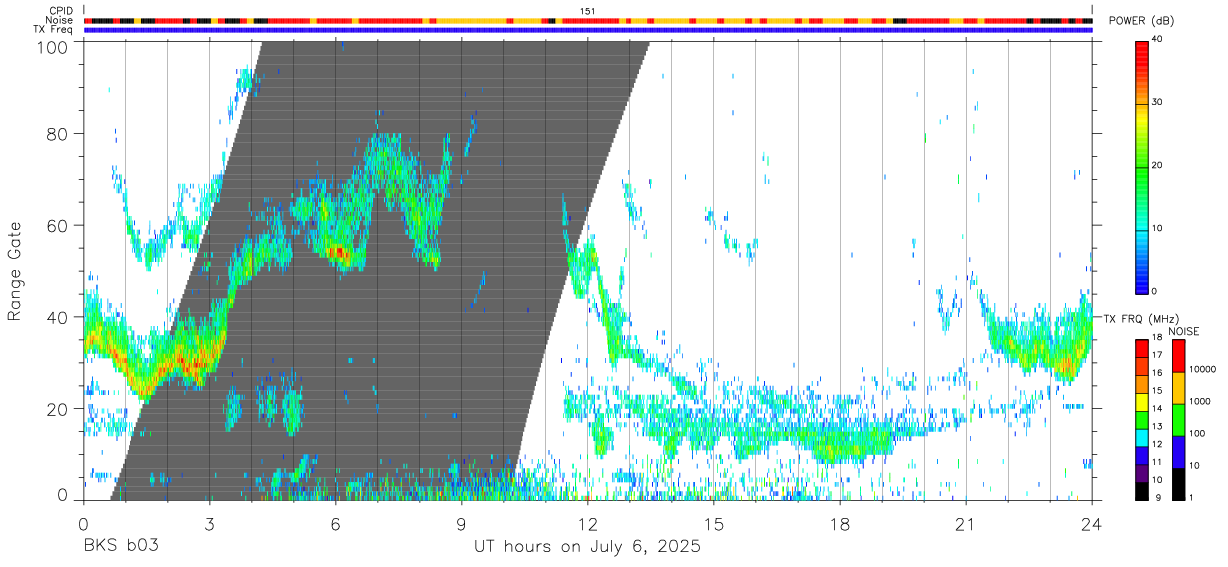
Task: Click the 1000 label in noise legend
Action: pyautogui.click(x=1199, y=401)
